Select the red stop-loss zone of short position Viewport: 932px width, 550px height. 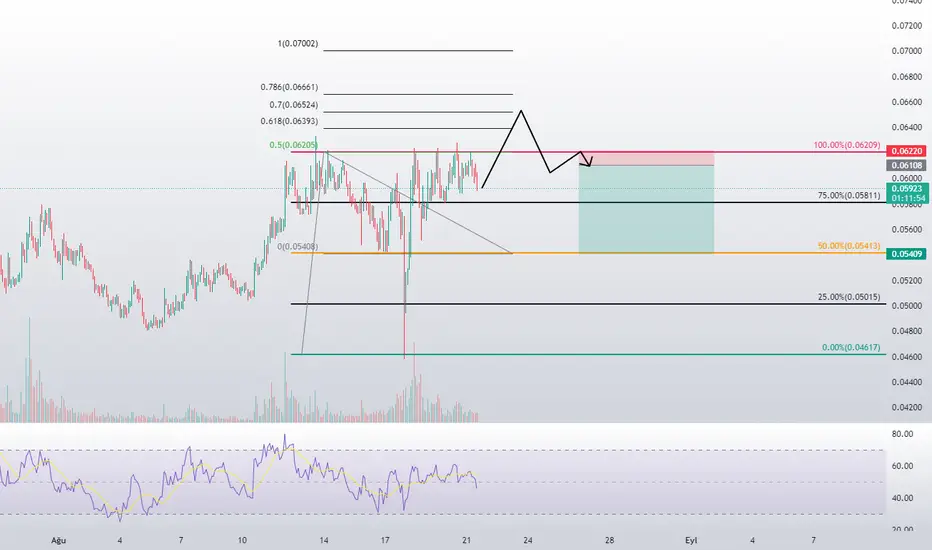646,159
